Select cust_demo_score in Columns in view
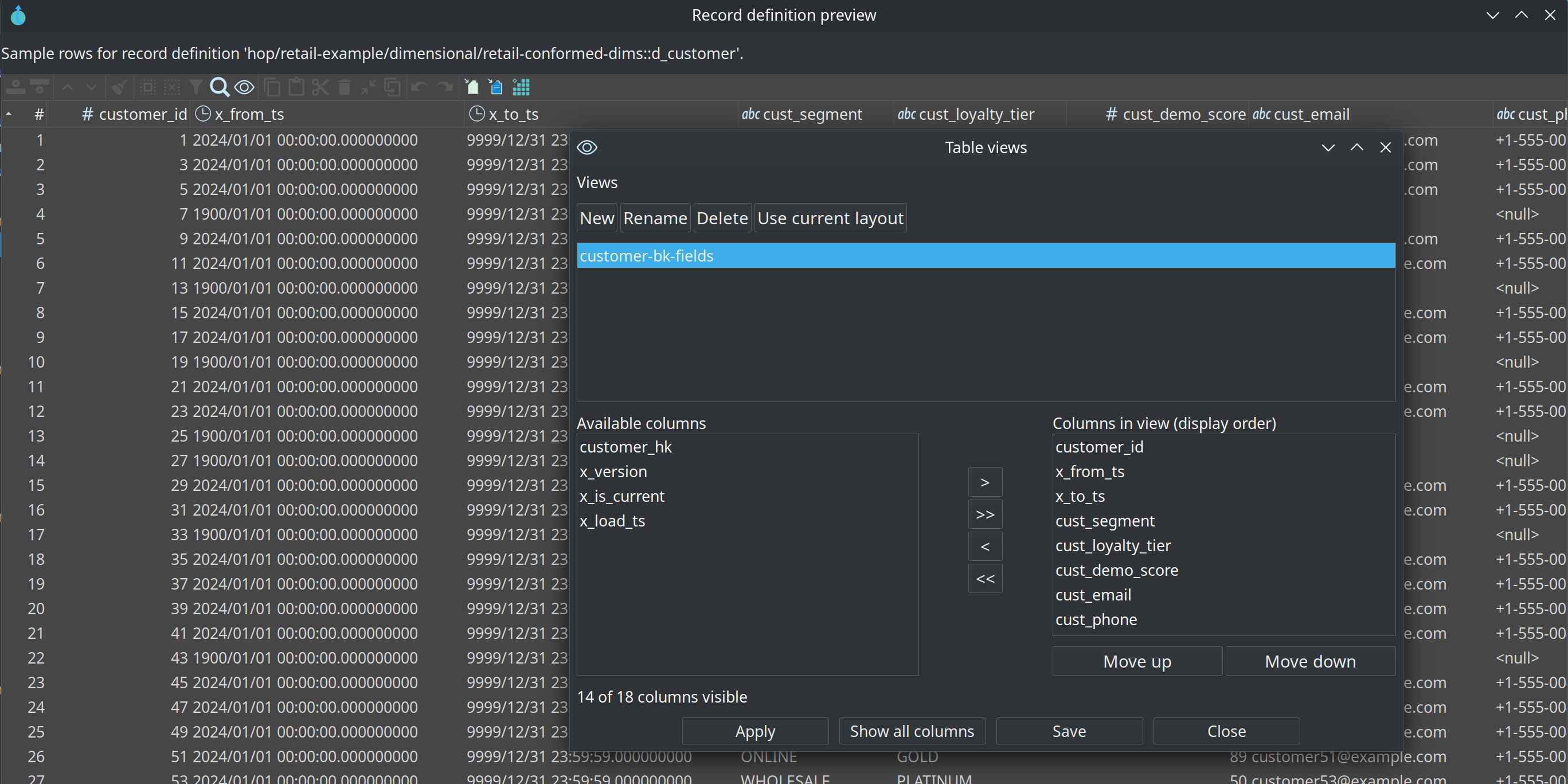Screen dimensions: 1568x784 [1223, 570]
